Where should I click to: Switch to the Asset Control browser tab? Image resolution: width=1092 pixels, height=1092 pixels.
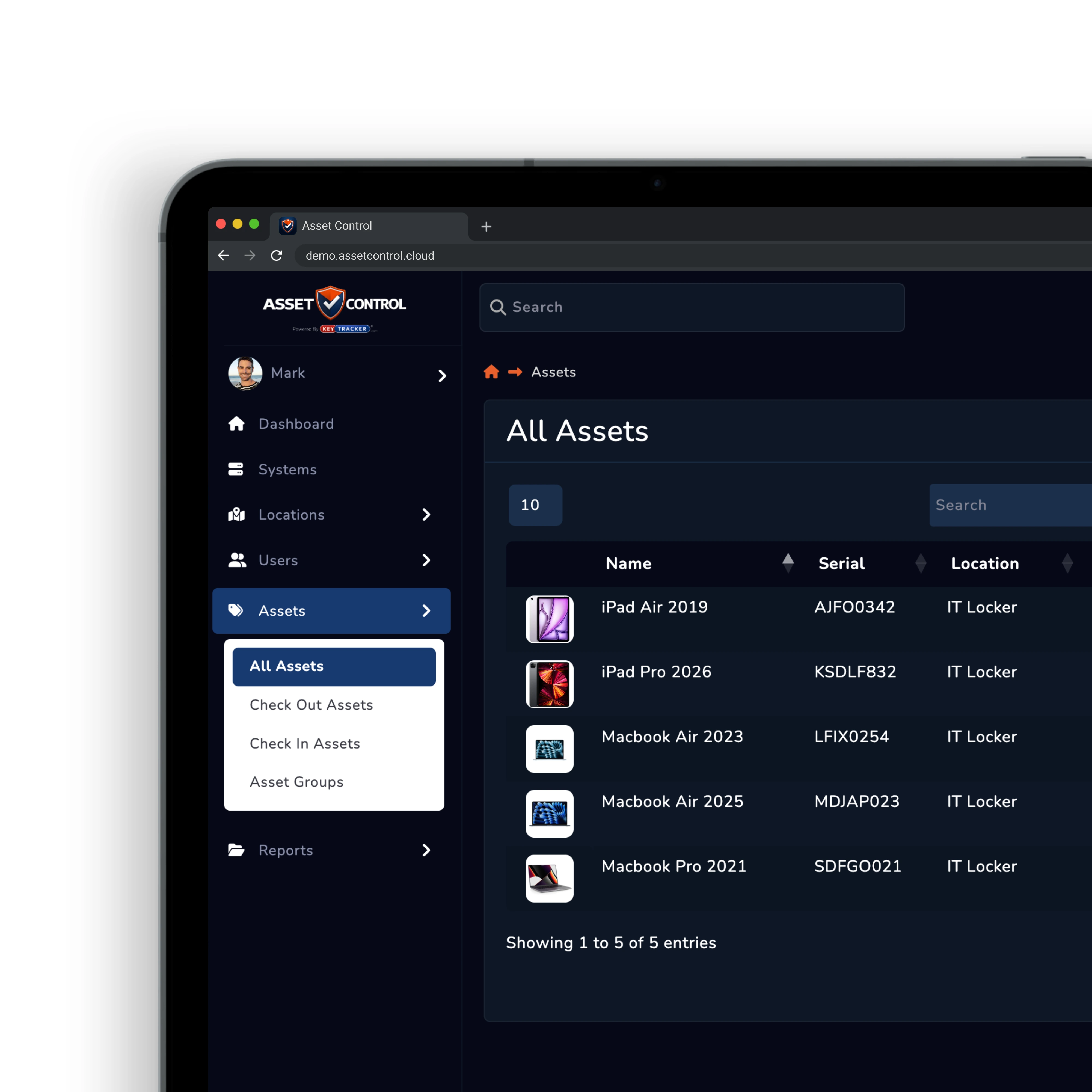tap(369, 226)
